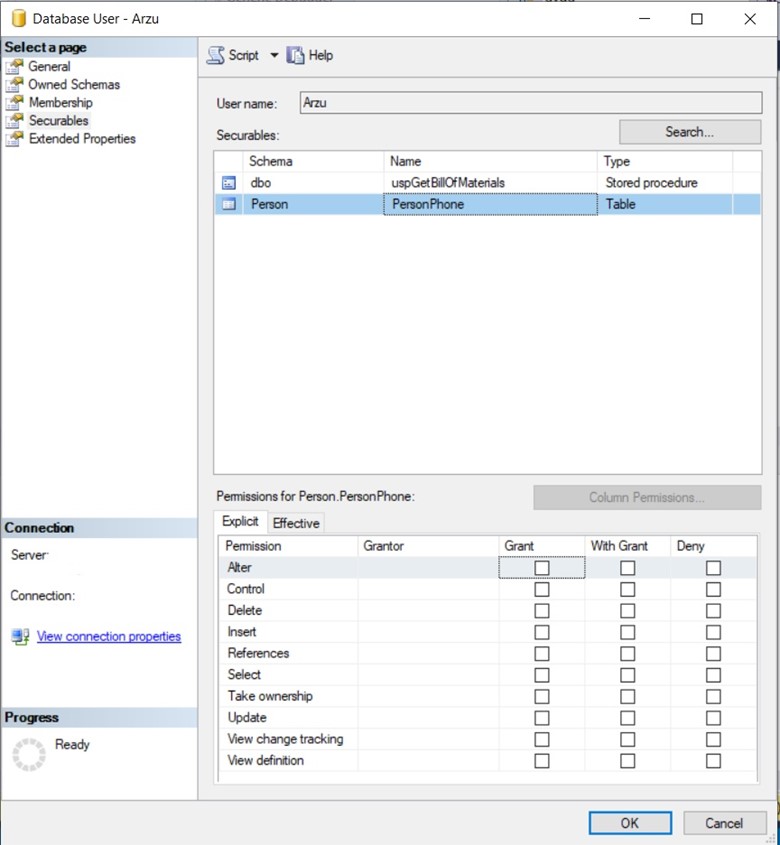Select the General page icon
Viewport: 780px width, 845px height.
pos(14,67)
